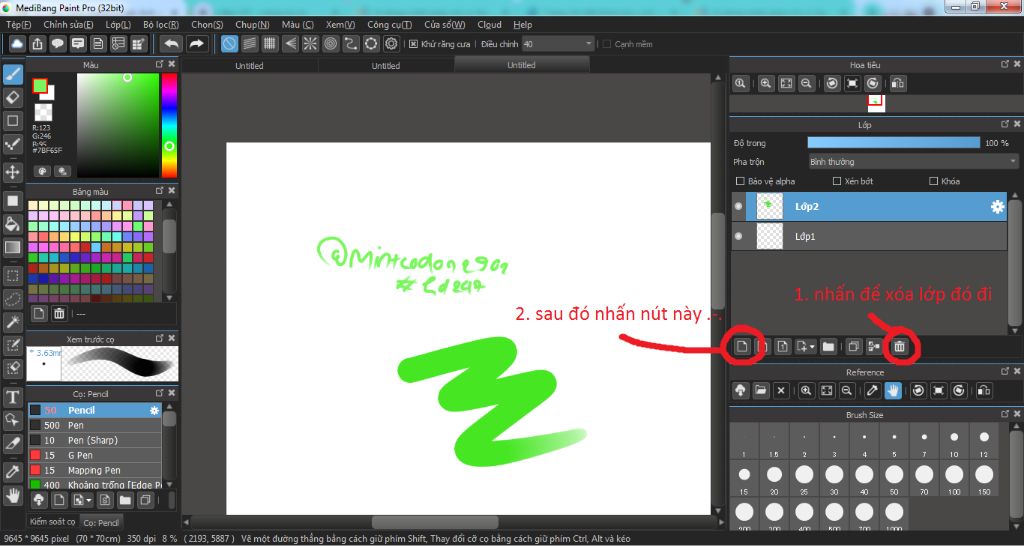
Task: Add a new layer in the layer panel
Action: tap(742, 347)
